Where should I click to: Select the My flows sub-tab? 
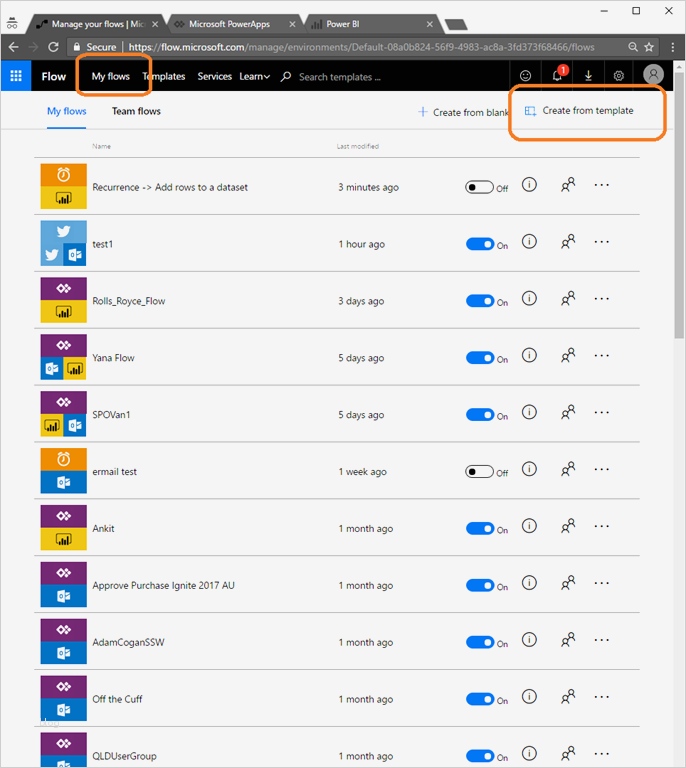pos(67,111)
